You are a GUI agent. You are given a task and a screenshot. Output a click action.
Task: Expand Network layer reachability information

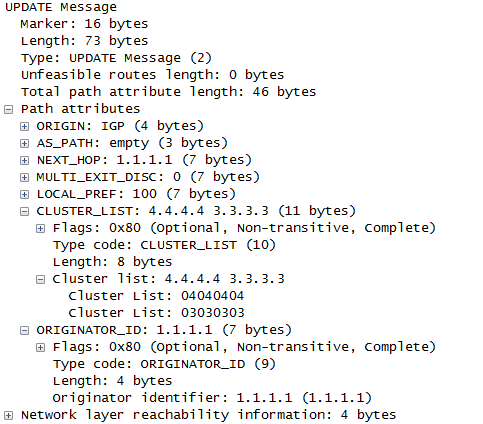tap(9, 415)
